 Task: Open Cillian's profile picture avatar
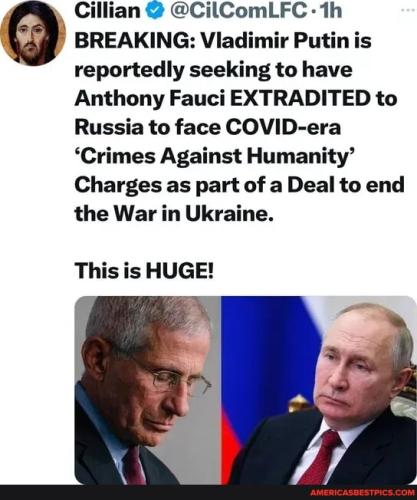coord(33,34)
